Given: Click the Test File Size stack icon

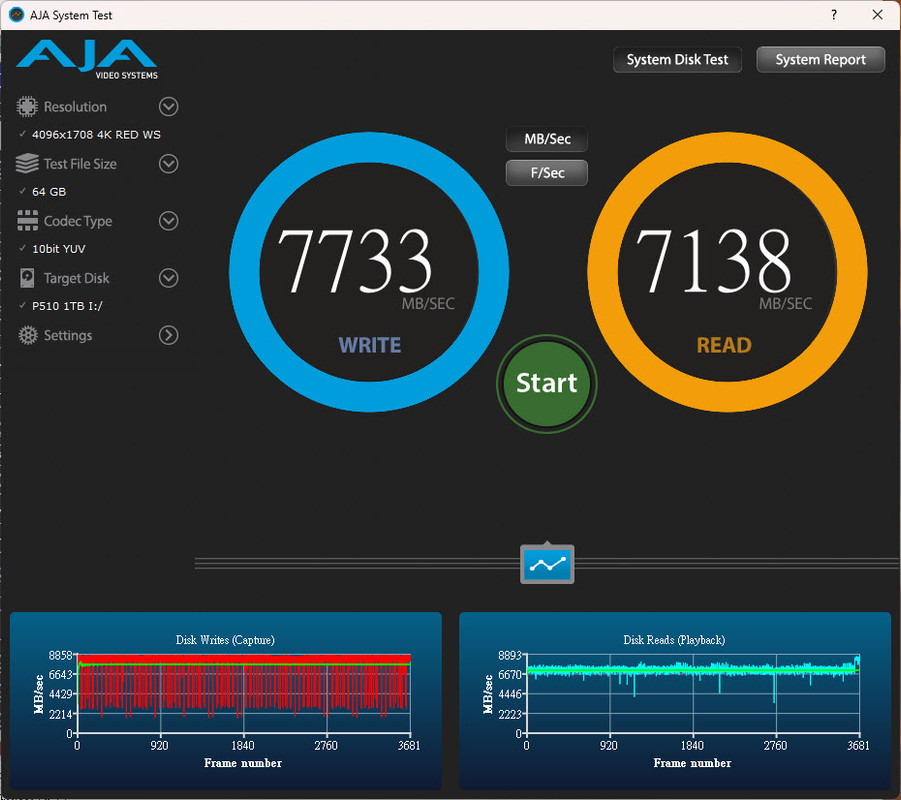Looking at the screenshot, I should coord(27,164).
